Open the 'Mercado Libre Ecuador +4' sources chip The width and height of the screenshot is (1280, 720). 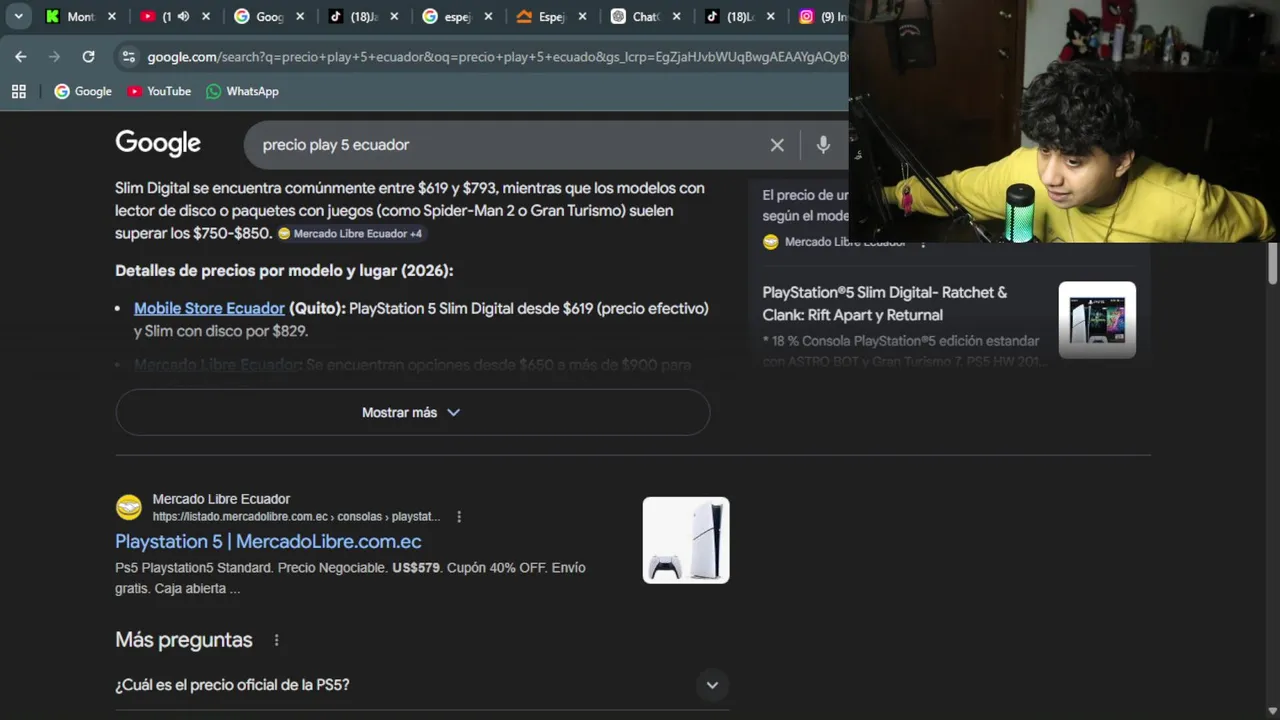click(x=350, y=234)
